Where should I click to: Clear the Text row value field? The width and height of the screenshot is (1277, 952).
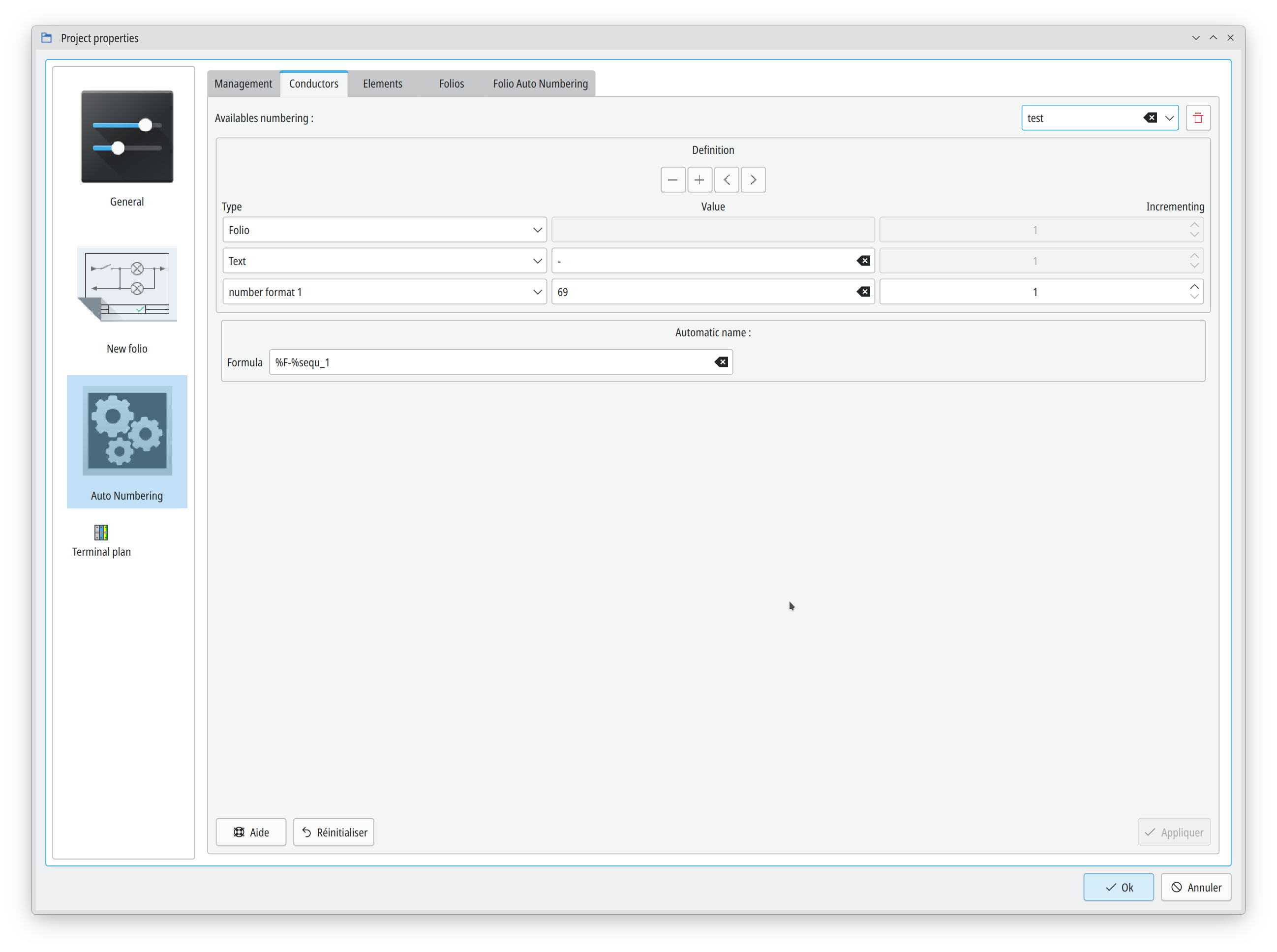click(864, 261)
